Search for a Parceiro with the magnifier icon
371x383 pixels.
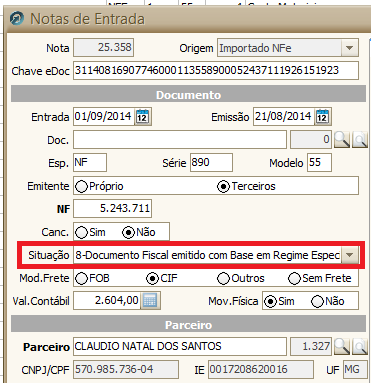coord(342,347)
